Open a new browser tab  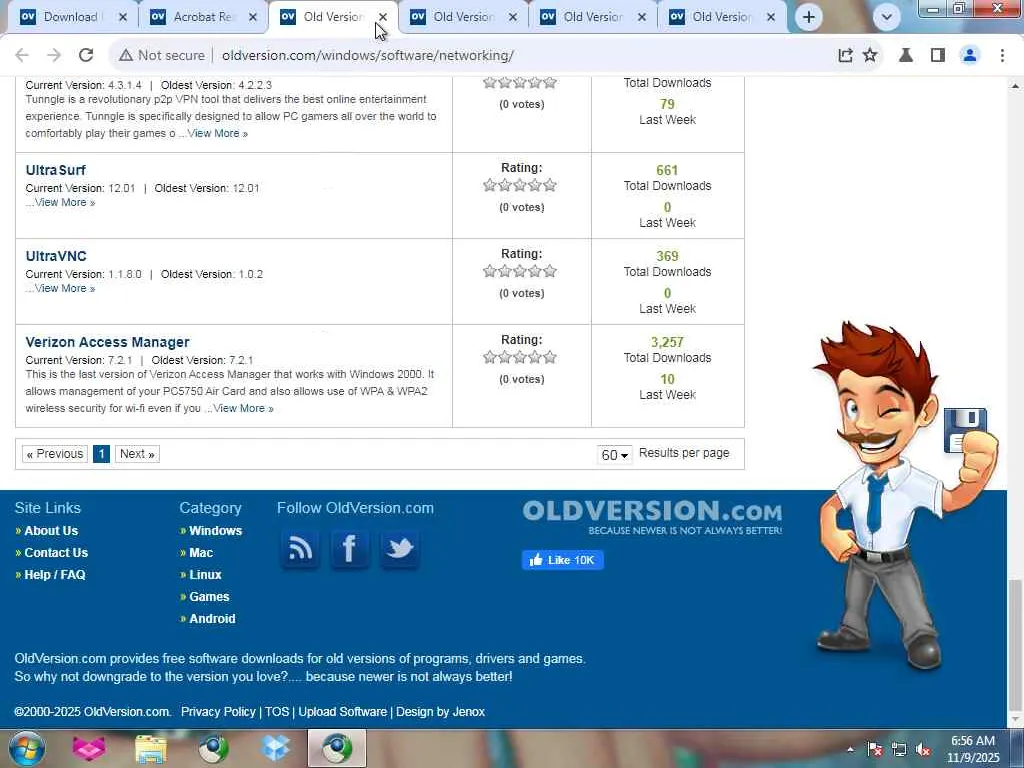pyautogui.click(x=808, y=17)
